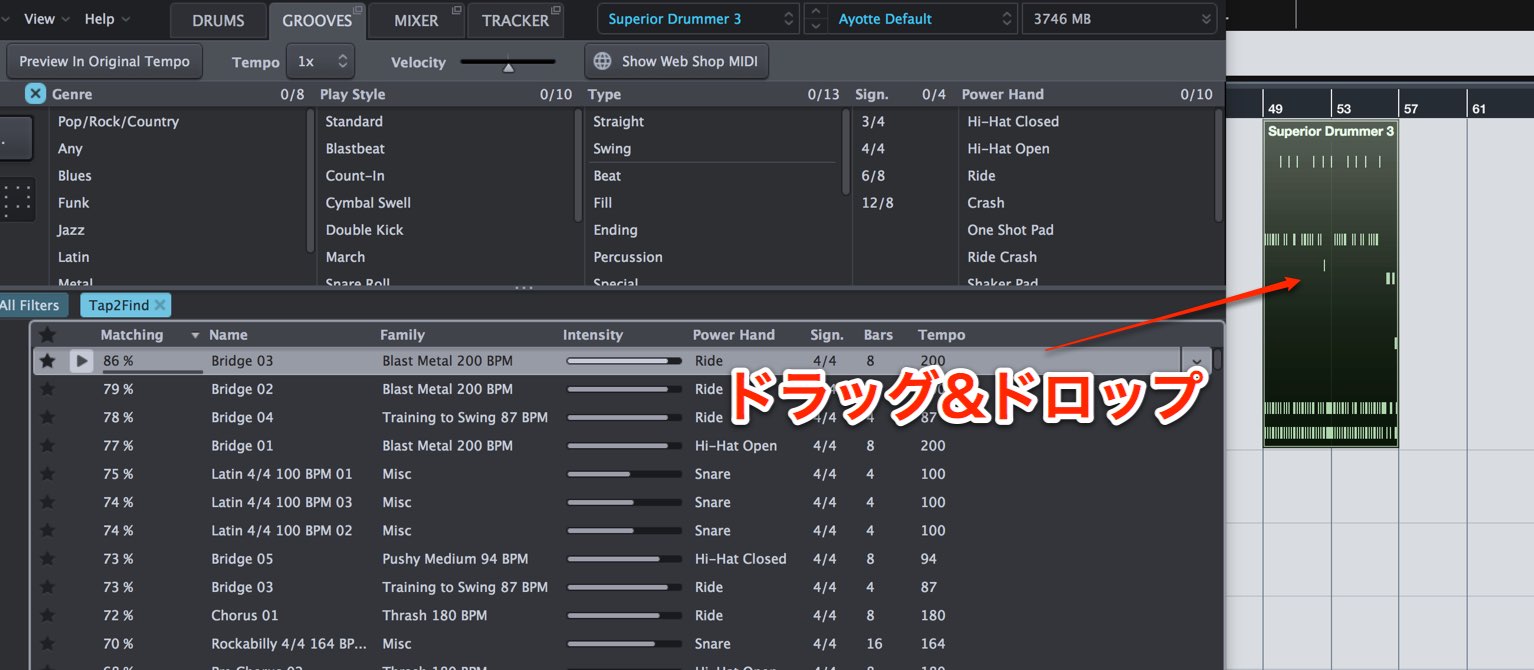
Task: Click Preview In Original Tempo button
Action: 104,61
